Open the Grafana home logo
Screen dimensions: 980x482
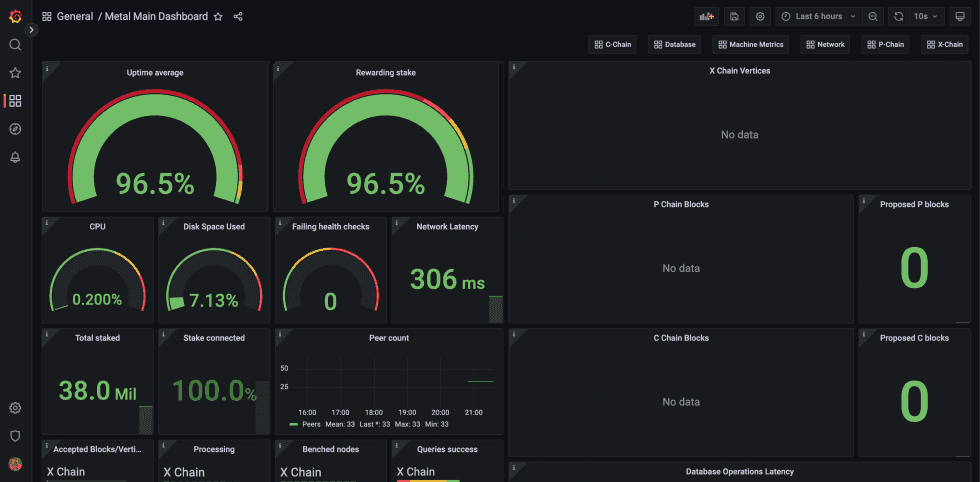16,17
